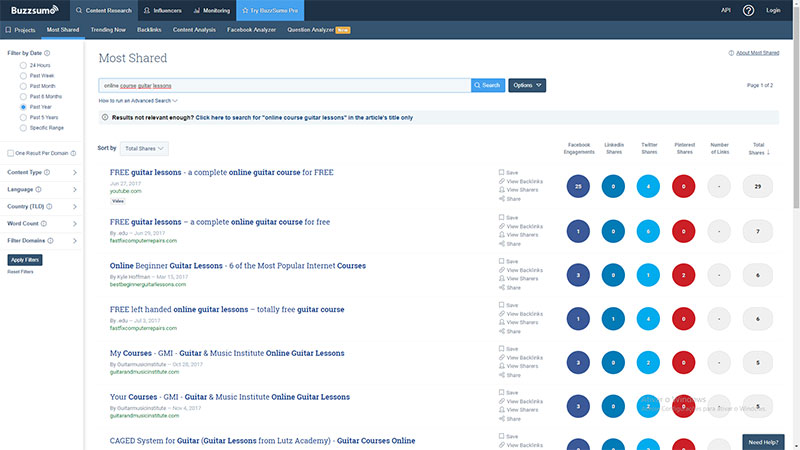View Backlinks for the youtube.com result
The image size is (800, 450).
pos(520,181)
